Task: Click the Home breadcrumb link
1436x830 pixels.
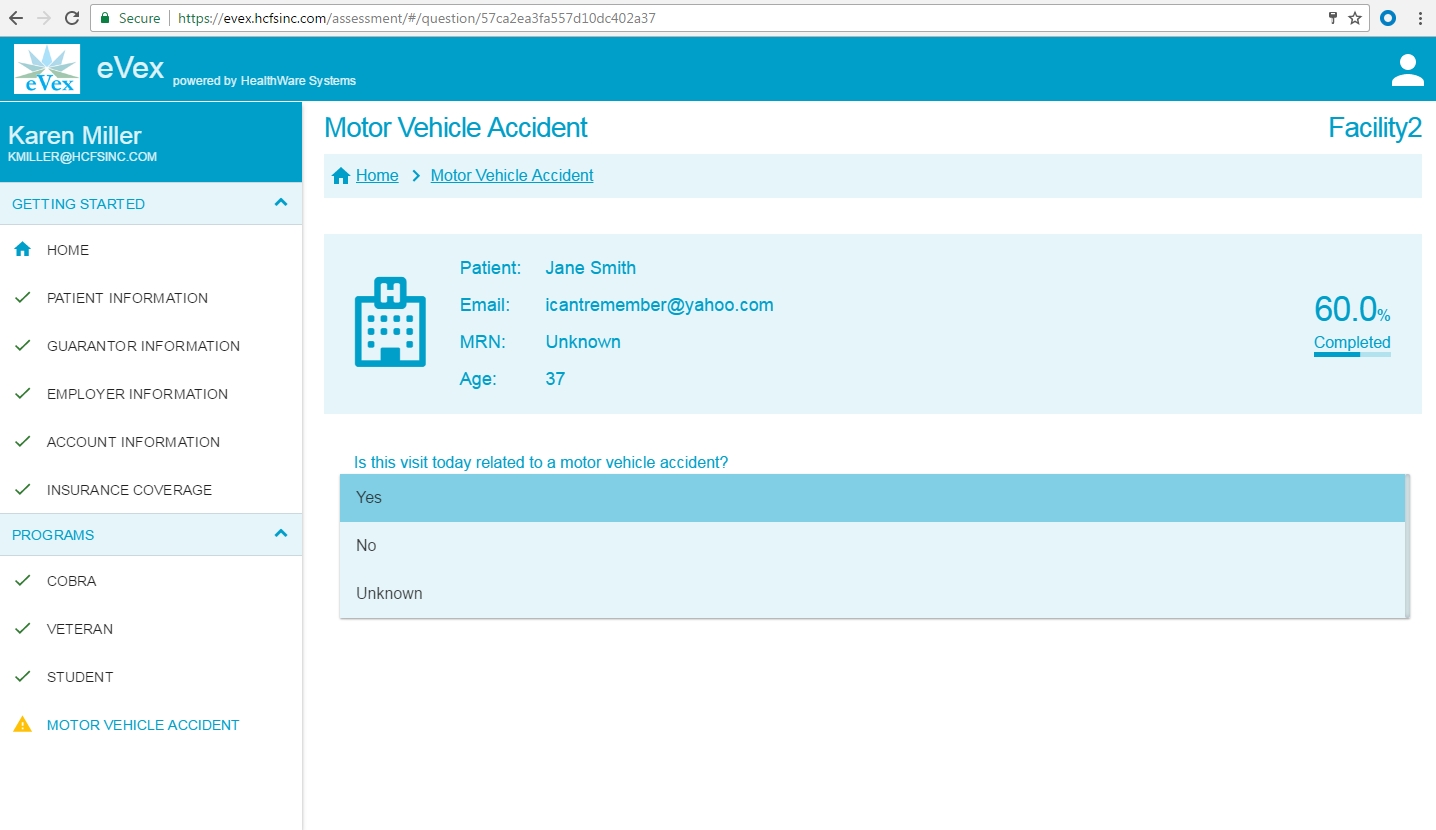Action: click(x=377, y=176)
